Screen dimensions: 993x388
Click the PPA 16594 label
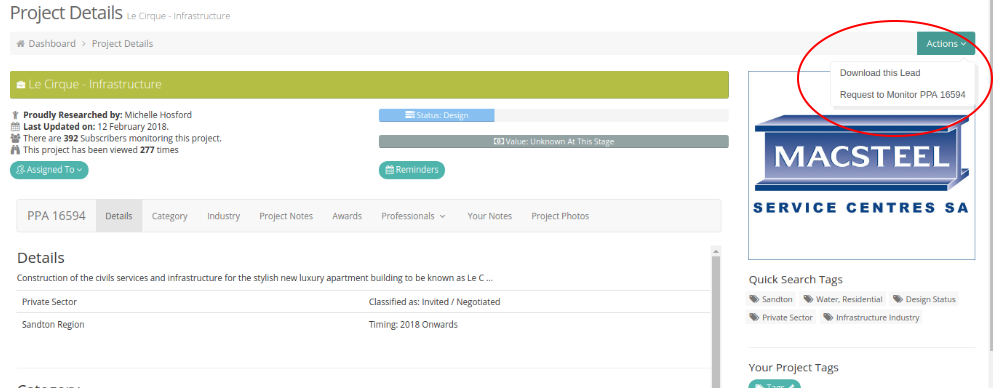point(56,216)
